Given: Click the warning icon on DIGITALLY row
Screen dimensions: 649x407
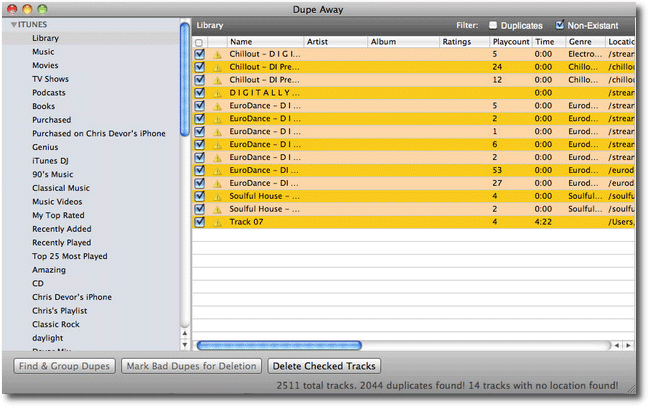Looking at the screenshot, I should click(217, 93).
